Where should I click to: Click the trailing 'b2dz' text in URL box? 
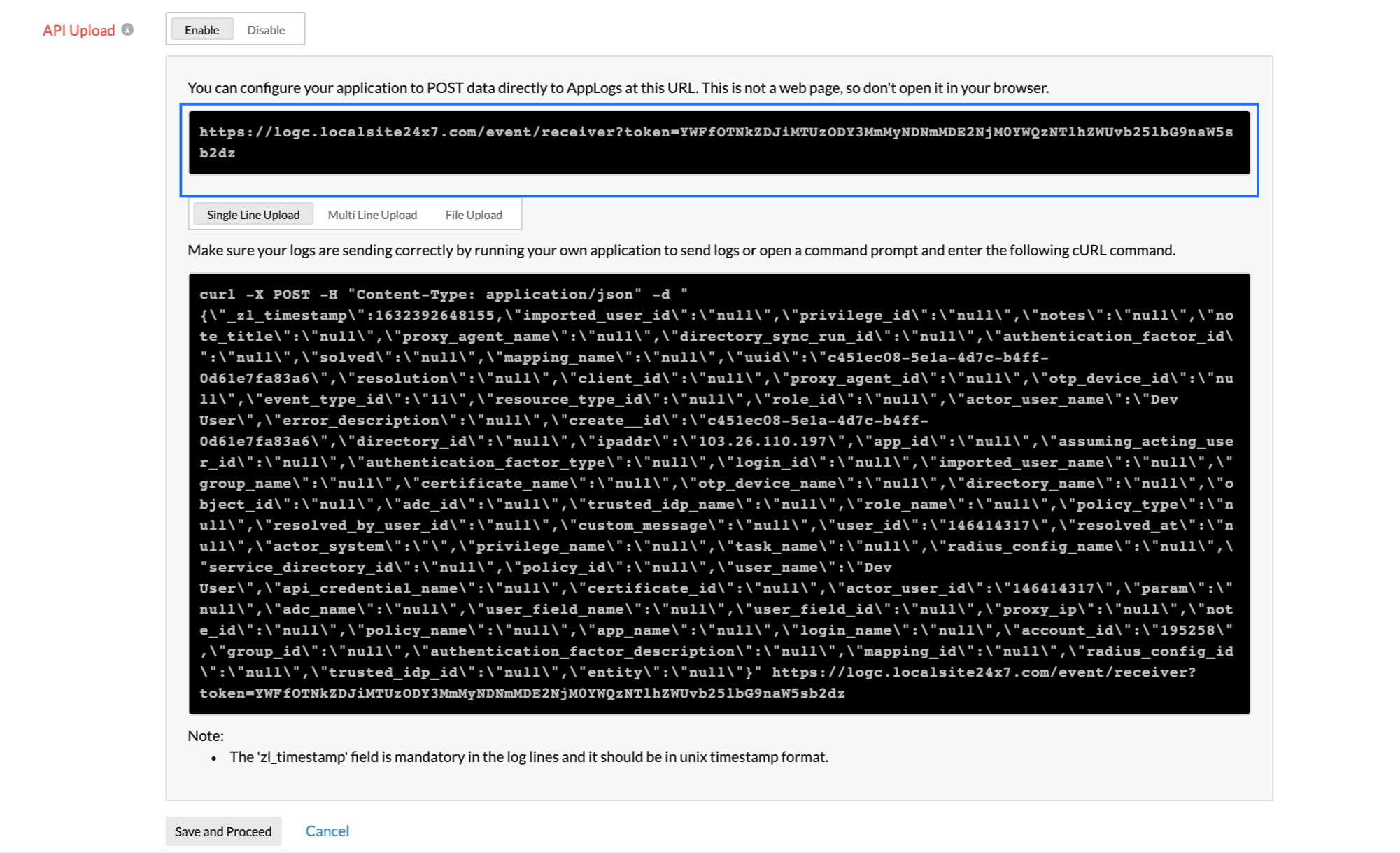pos(217,153)
